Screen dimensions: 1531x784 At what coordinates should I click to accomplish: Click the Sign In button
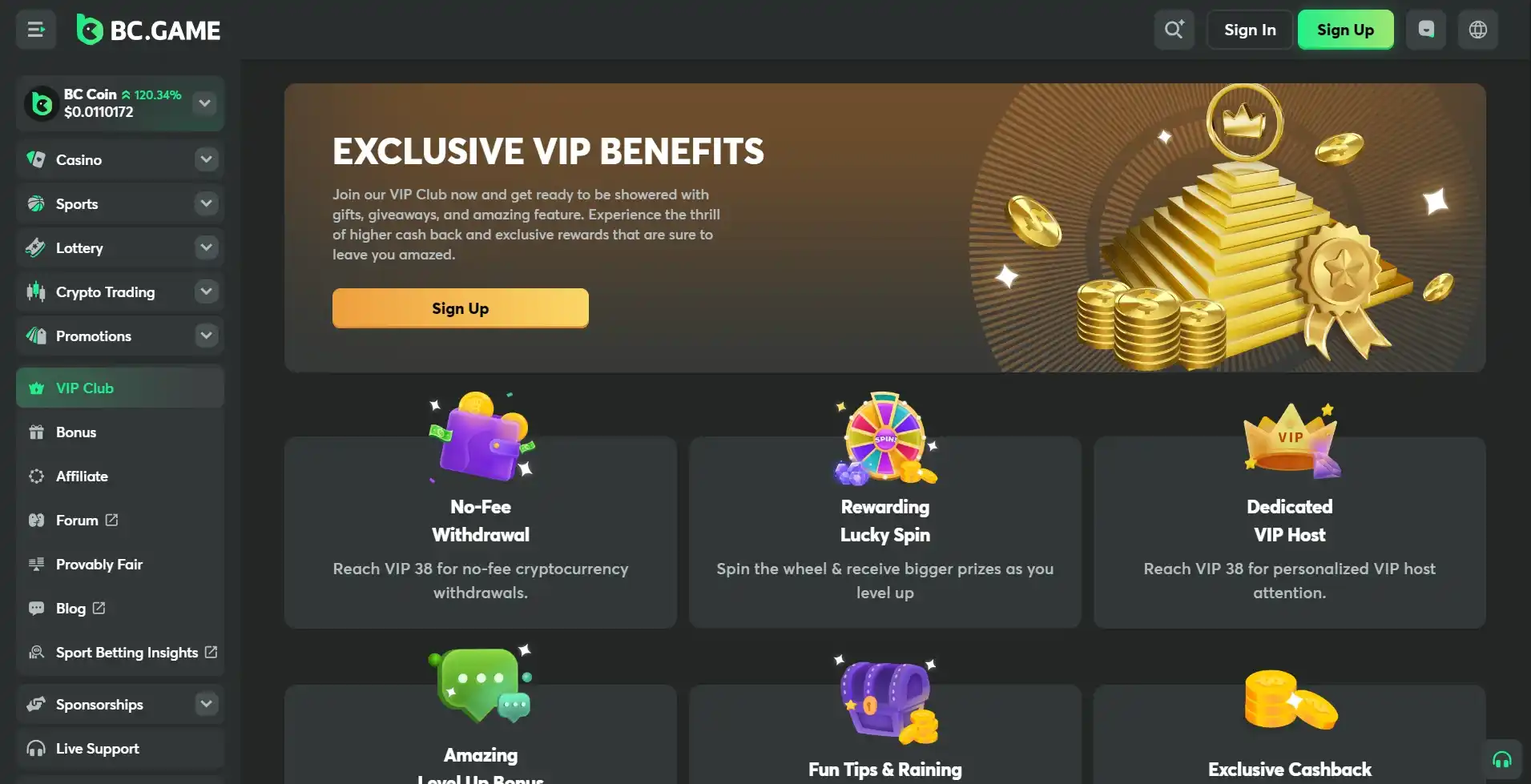[1249, 30]
